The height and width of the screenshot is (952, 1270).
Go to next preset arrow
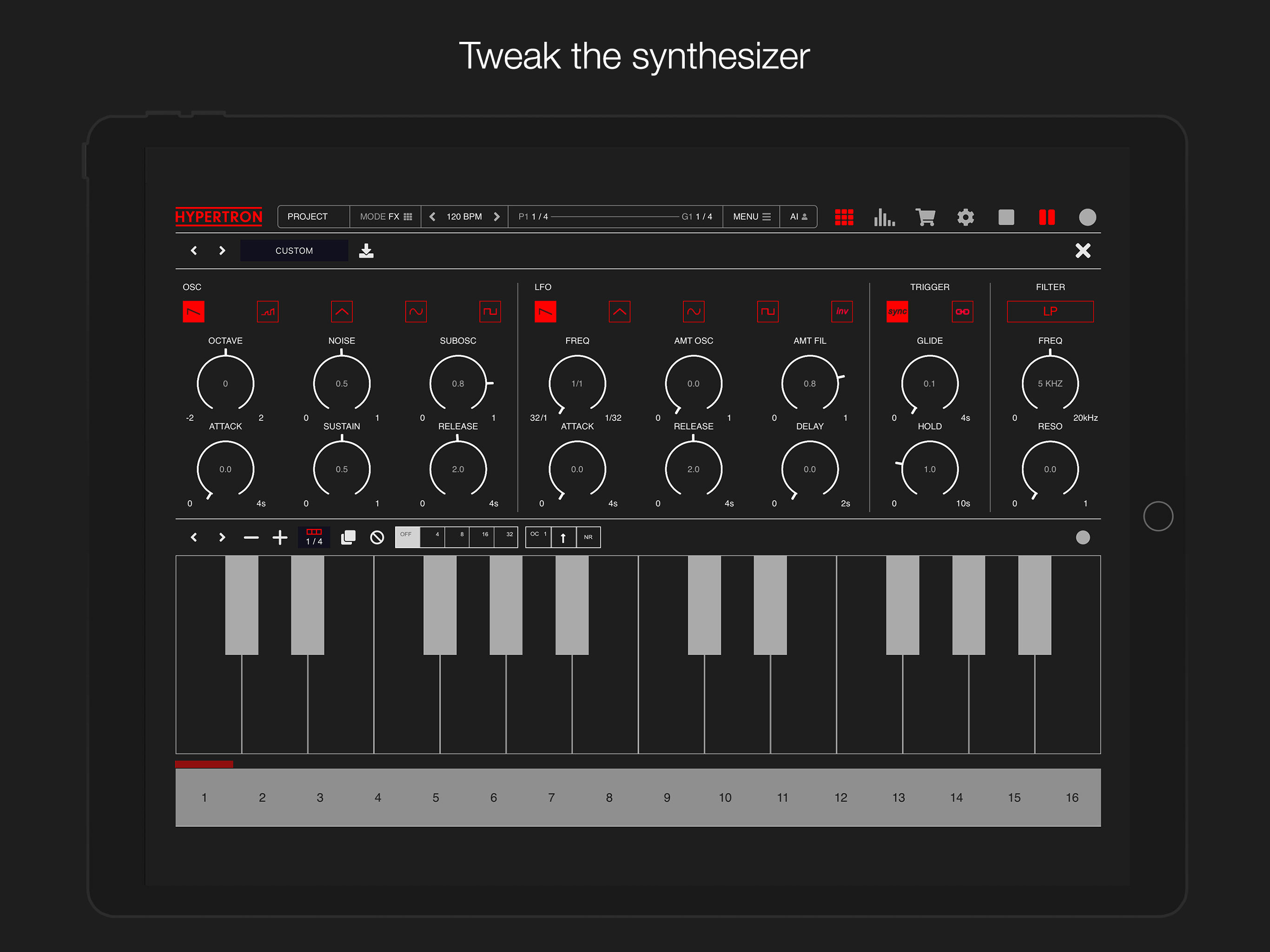pyautogui.click(x=222, y=251)
